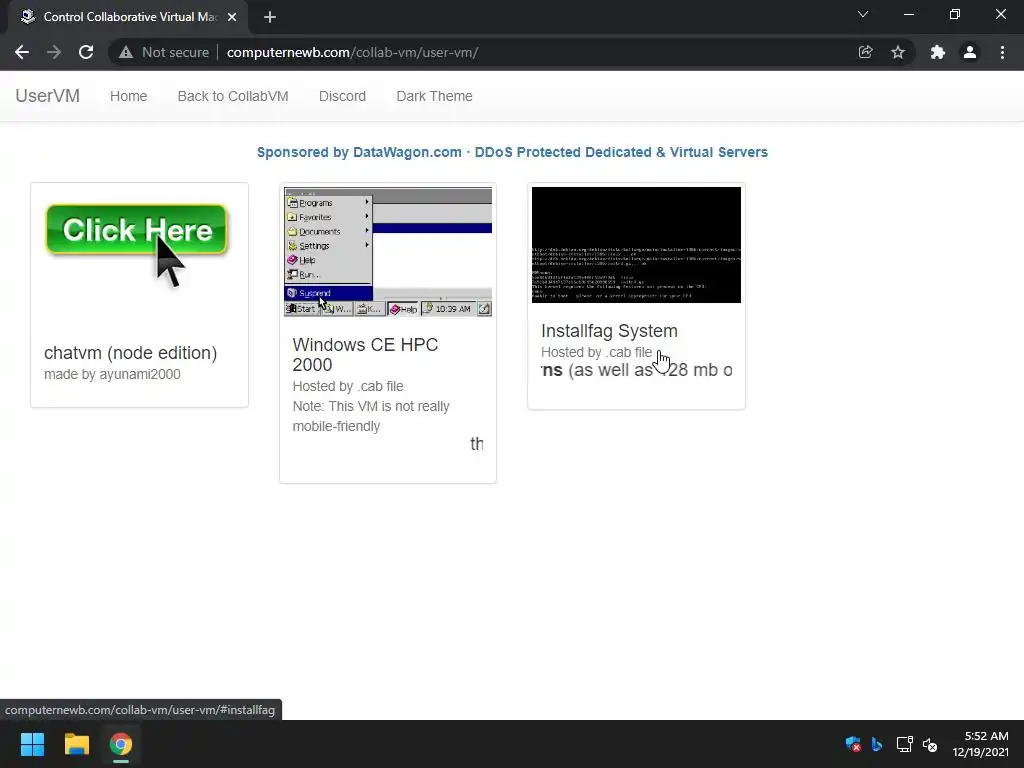This screenshot has height=768, width=1024.
Task: Bookmark this page with the star icon
Action: click(898, 52)
